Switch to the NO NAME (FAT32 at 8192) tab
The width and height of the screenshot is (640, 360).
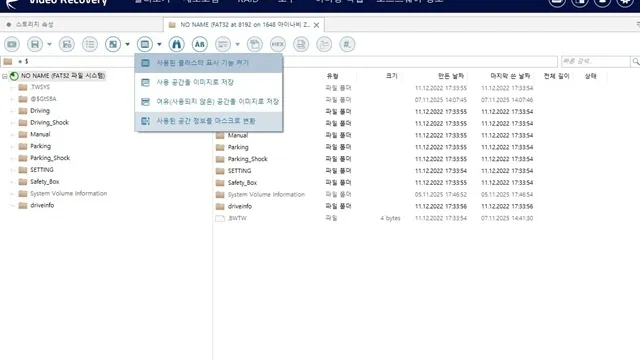[244, 24]
